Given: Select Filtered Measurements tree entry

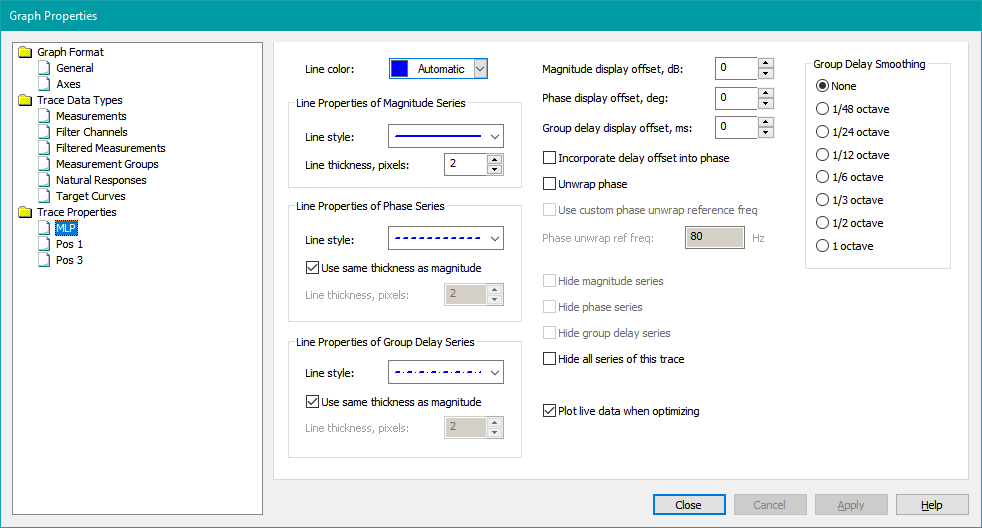Looking at the screenshot, I should click(111, 148).
